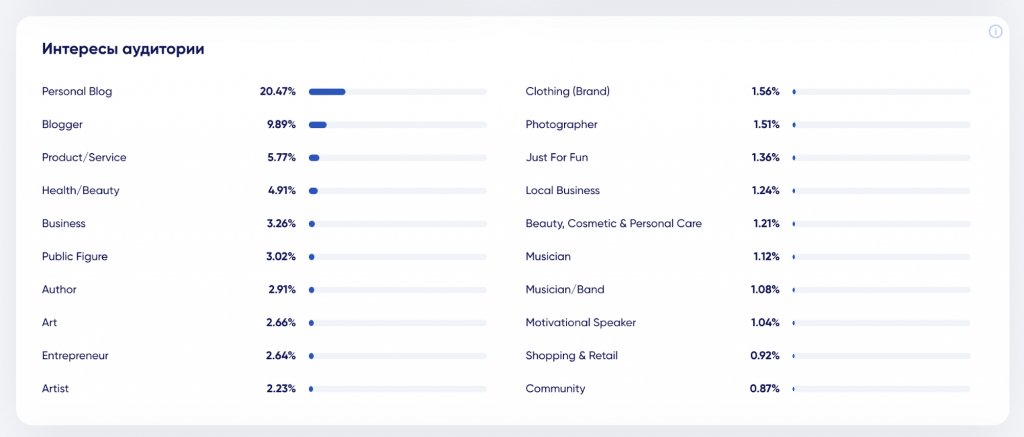Click the Health/Beauty 4.91% value
Viewport: 1024px width, 437px height.
pos(281,191)
